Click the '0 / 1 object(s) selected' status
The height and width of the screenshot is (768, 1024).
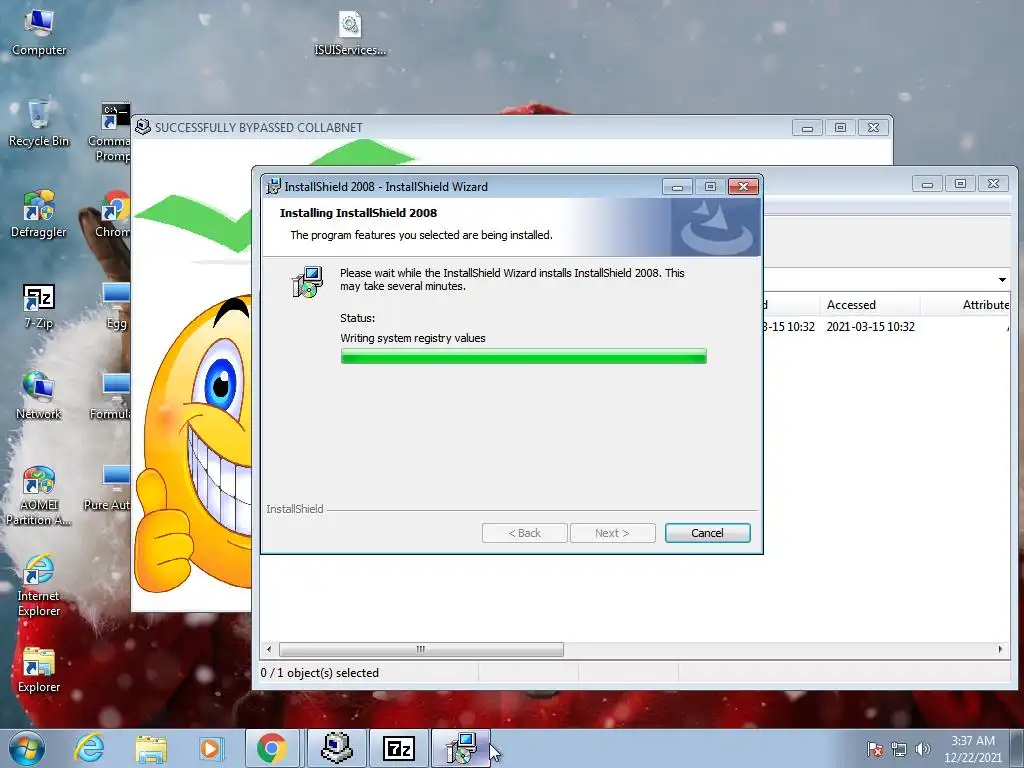[x=319, y=673]
